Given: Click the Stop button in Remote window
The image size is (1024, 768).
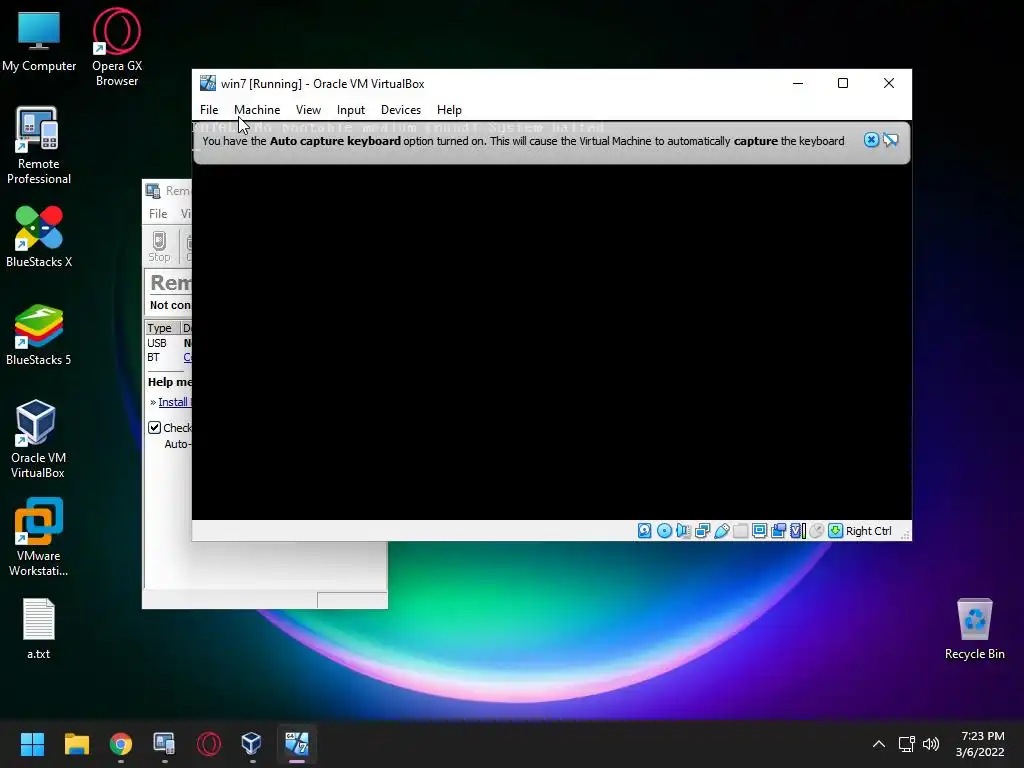Looking at the screenshot, I should pyautogui.click(x=159, y=247).
